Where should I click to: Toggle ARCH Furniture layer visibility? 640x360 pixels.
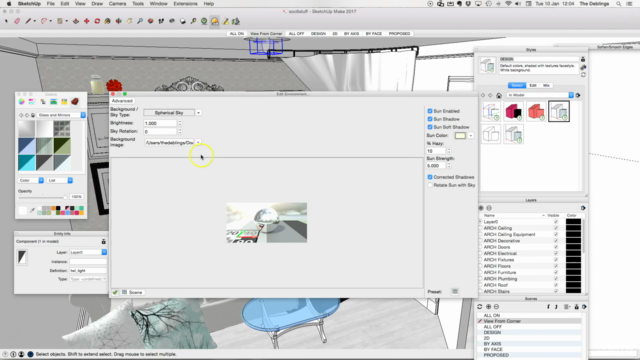click(556, 272)
